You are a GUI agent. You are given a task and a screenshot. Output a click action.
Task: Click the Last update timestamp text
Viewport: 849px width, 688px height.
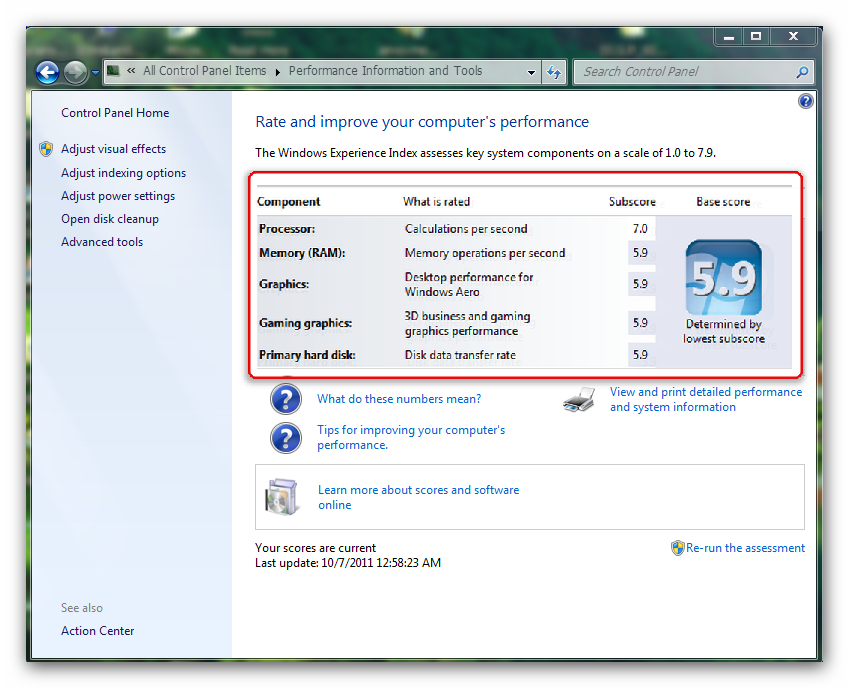click(x=348, y=563)
